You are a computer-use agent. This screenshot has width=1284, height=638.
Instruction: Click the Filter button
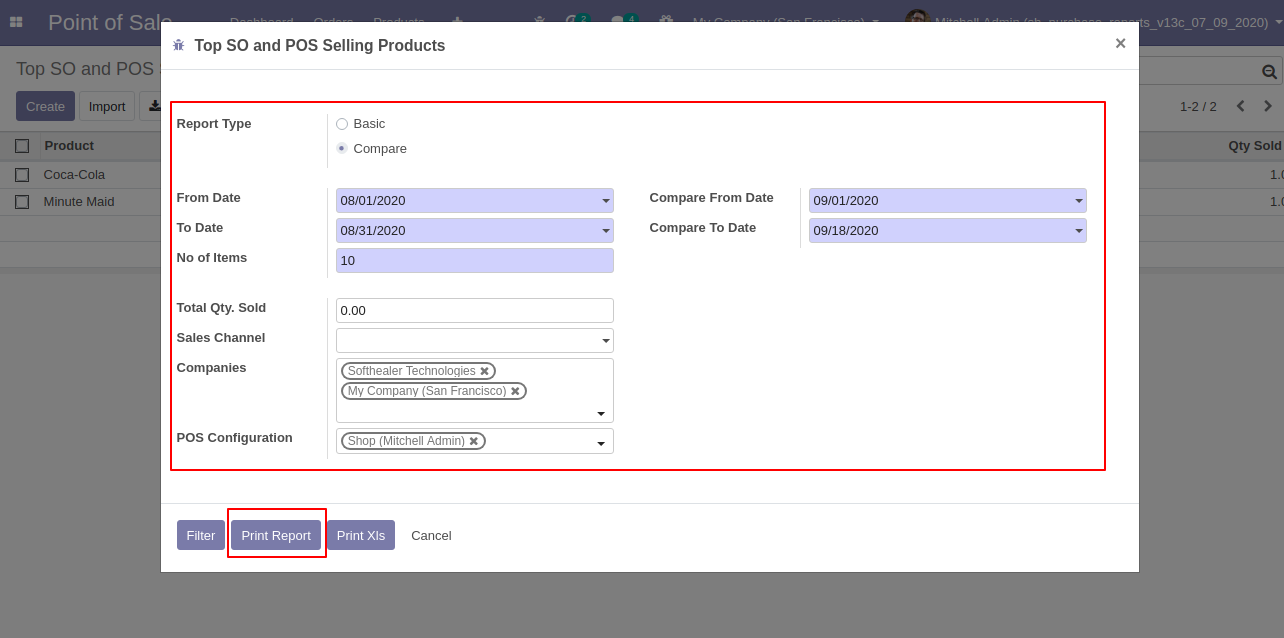[201, 535]
